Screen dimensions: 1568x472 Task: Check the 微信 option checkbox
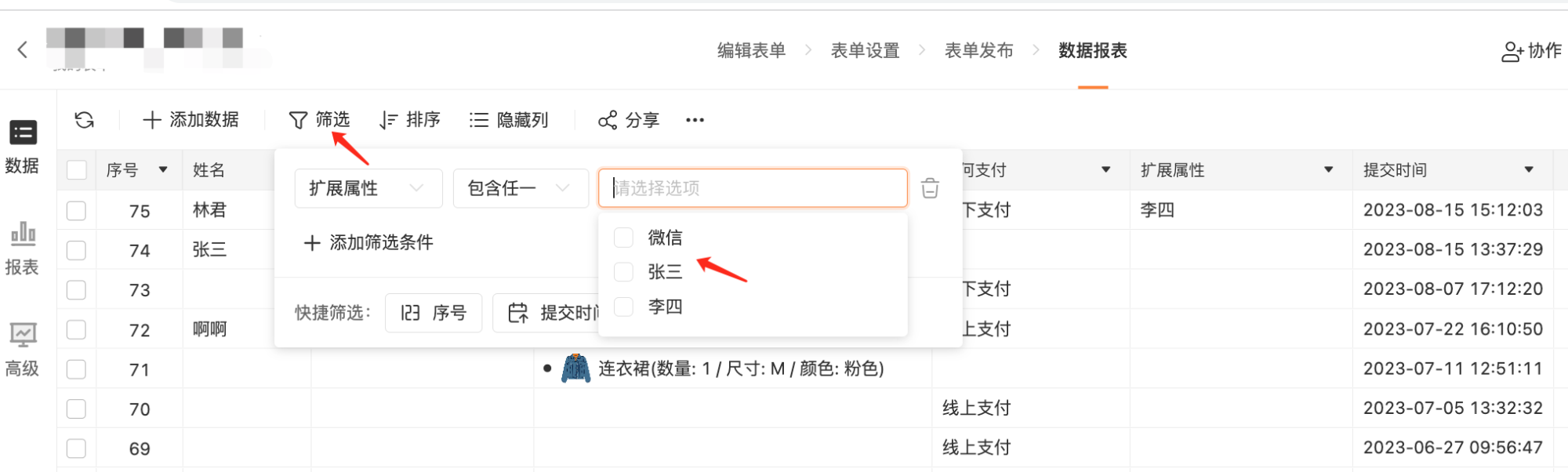(623, 238)
